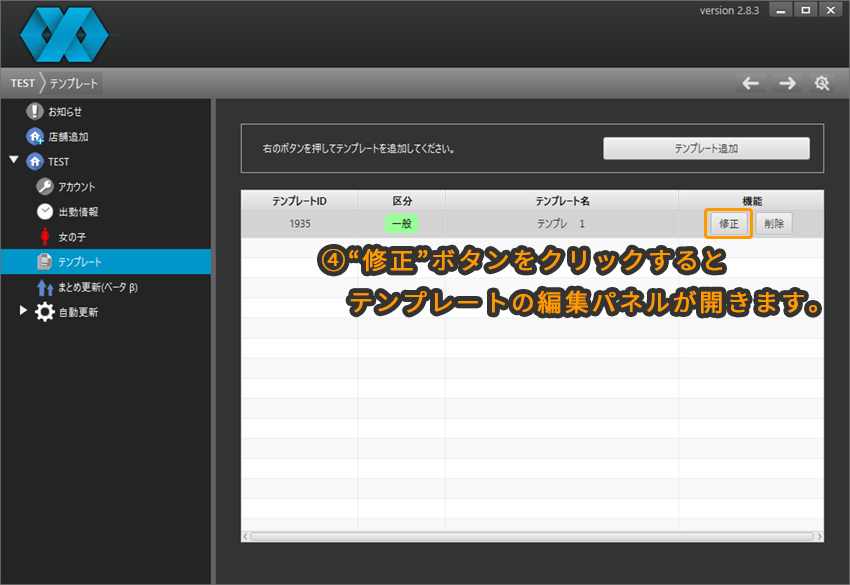Click the お知らせ exclamation icon

coord(35,111)
